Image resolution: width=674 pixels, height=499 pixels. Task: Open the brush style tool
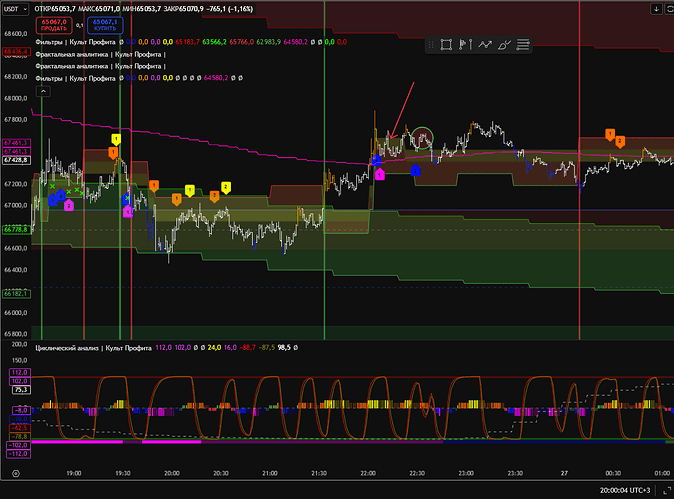505,44
